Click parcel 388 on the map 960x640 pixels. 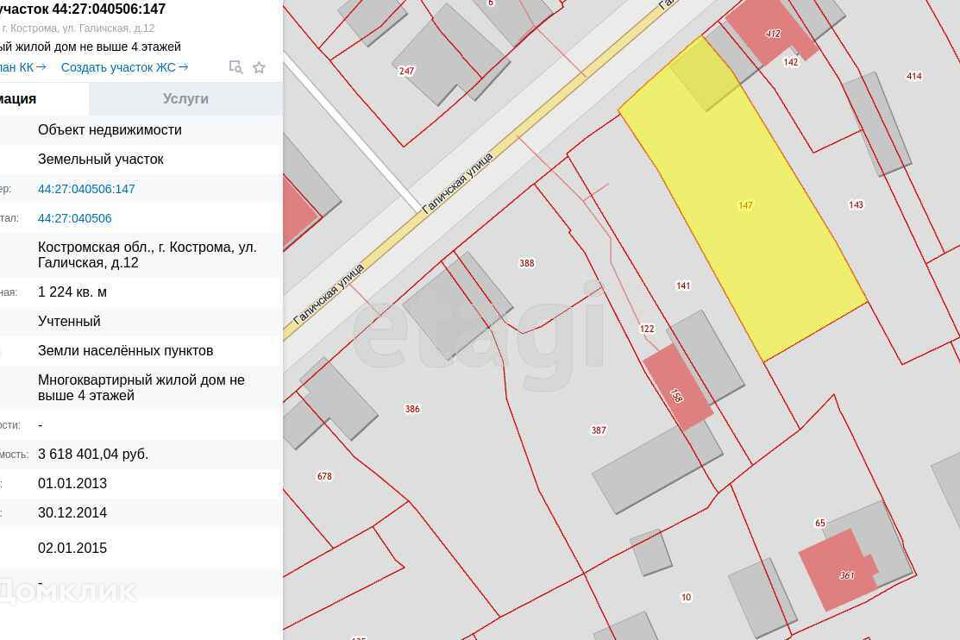point(526,263)
